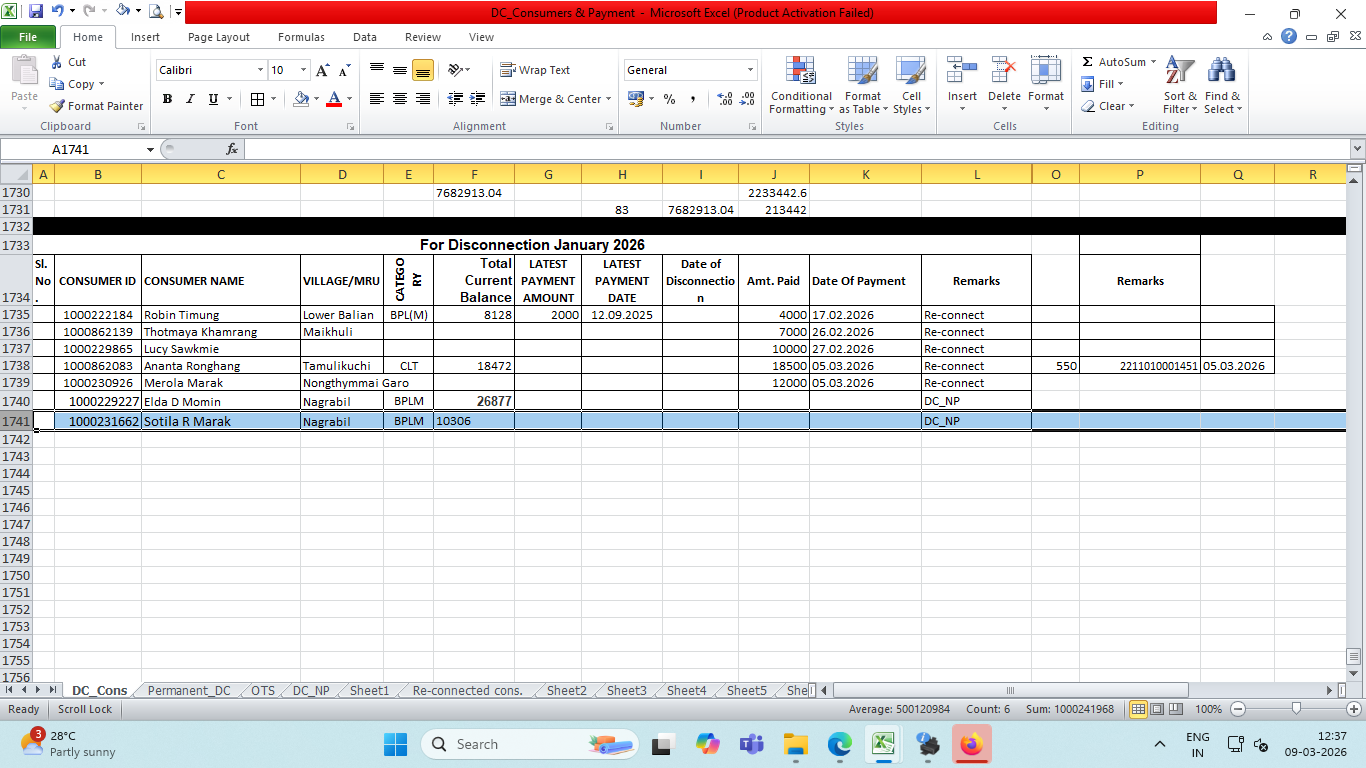Open the Permanent_DC sheet tab

pyautogui.click(x=189, y=691)
